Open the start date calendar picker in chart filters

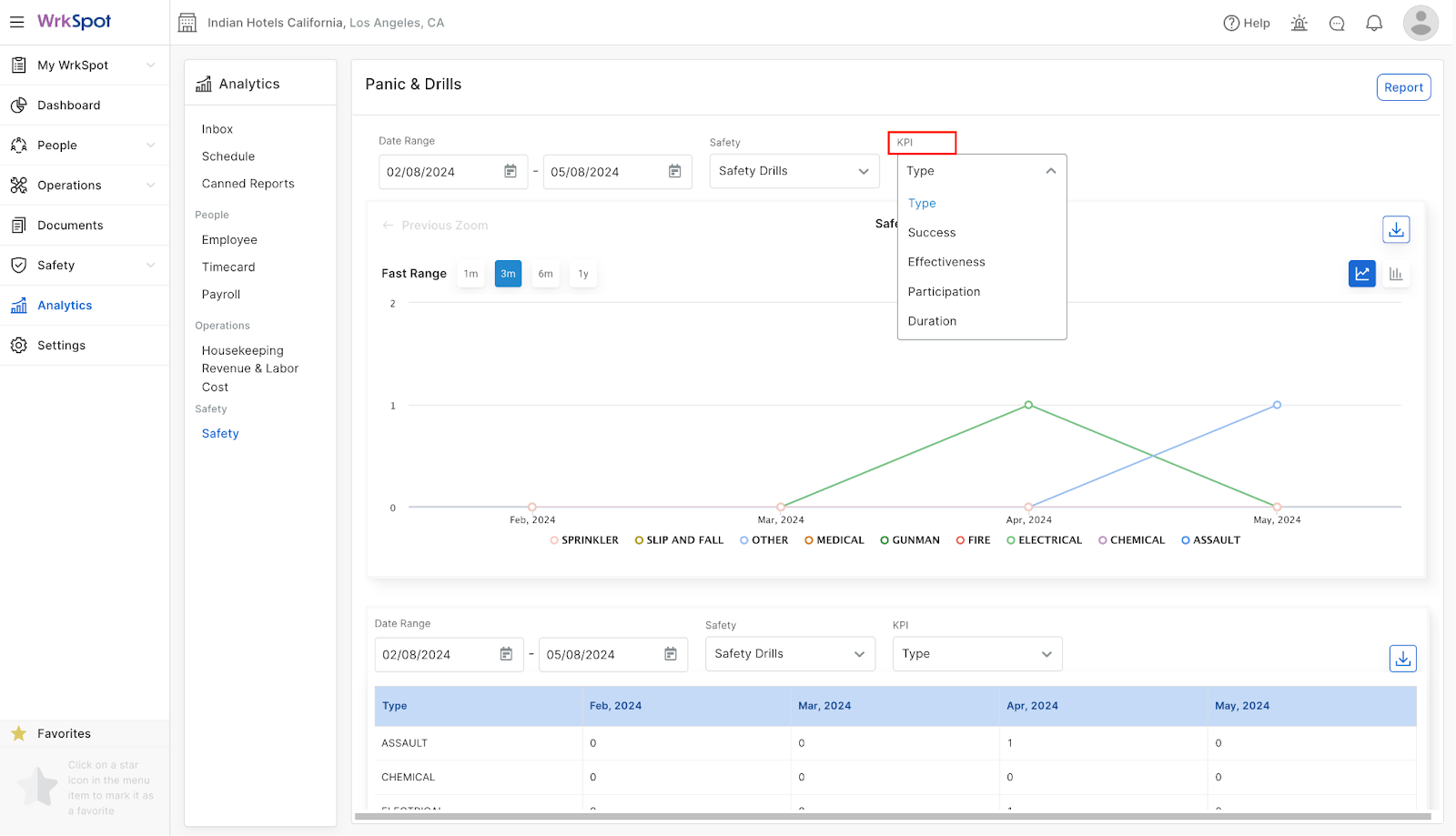tap(511, 171)
